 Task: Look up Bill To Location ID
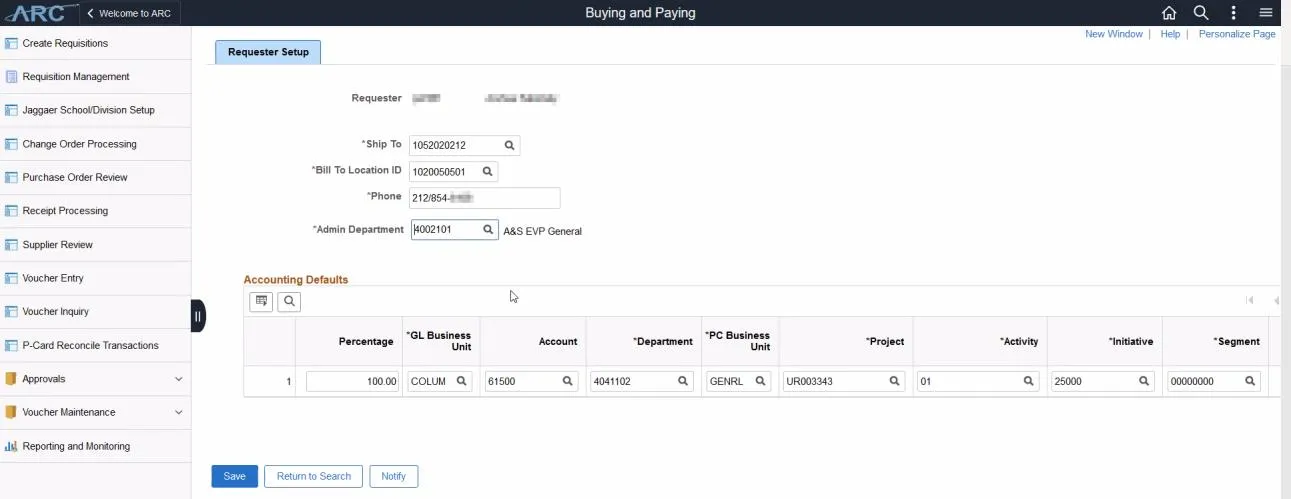pos(487,172)
